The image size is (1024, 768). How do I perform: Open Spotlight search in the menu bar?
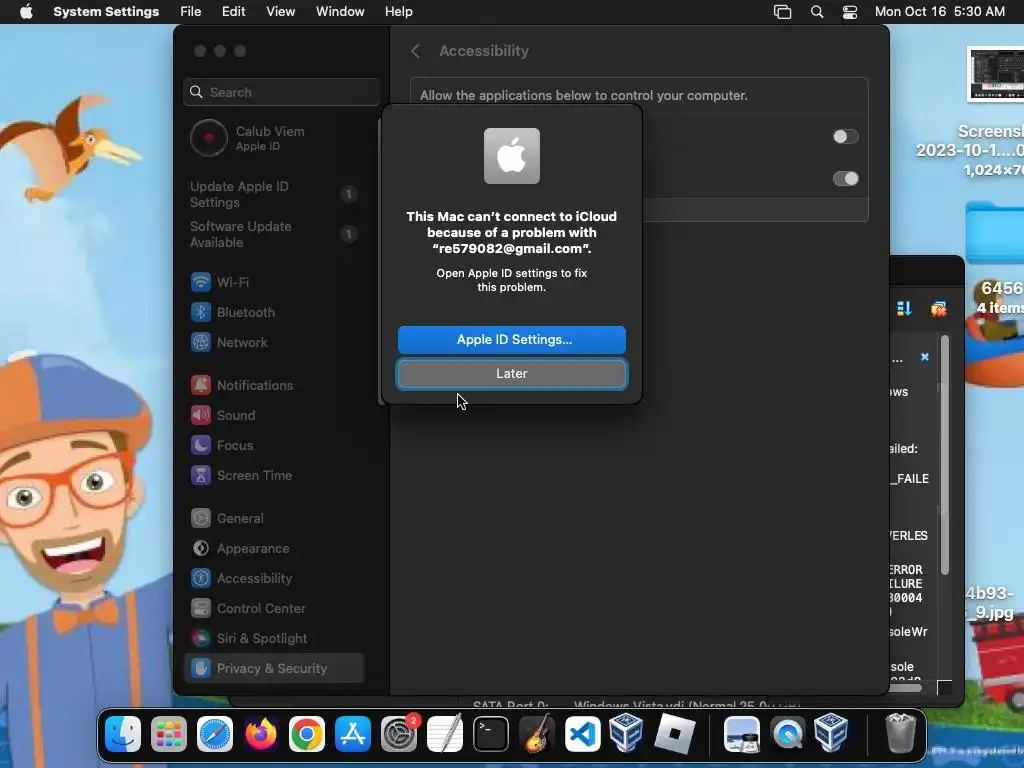pyautogui.click(x=816, y=11)
